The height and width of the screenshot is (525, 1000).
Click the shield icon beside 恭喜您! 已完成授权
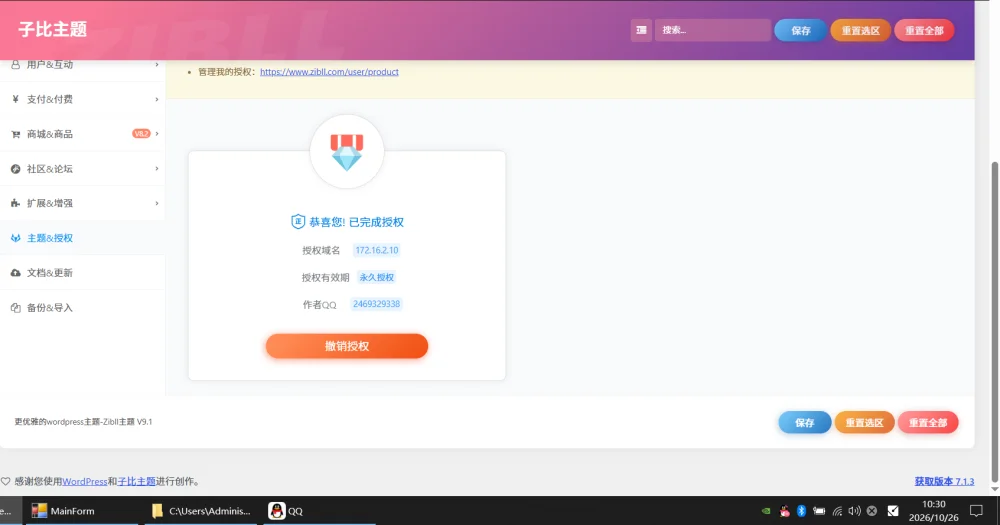pyautogui.click(x=298, y=221)
